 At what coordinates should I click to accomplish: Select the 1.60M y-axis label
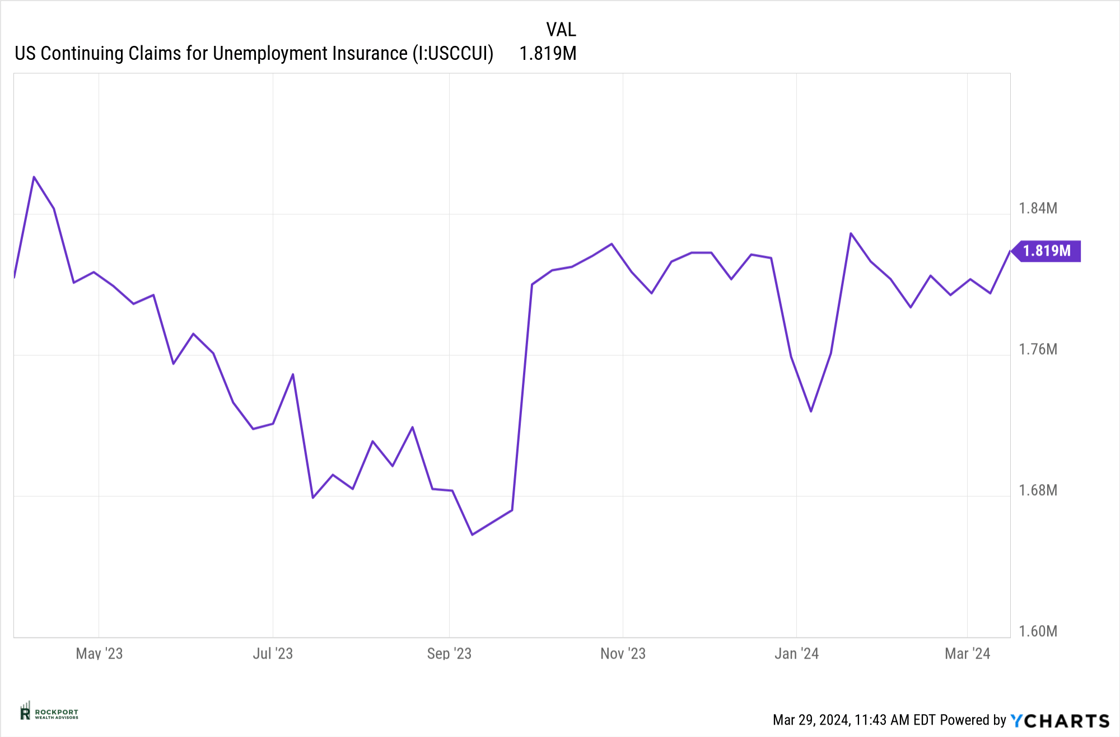[1038, 632]
